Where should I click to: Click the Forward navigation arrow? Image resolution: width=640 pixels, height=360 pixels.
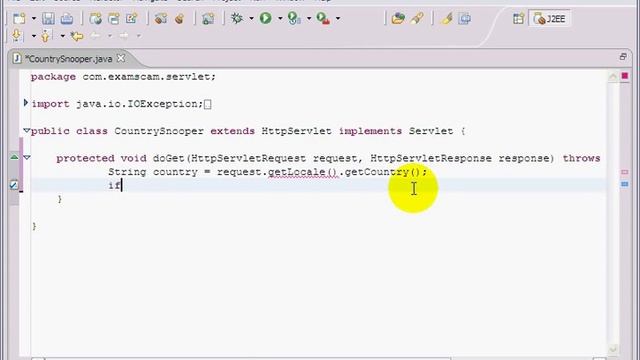click(124, 36)
